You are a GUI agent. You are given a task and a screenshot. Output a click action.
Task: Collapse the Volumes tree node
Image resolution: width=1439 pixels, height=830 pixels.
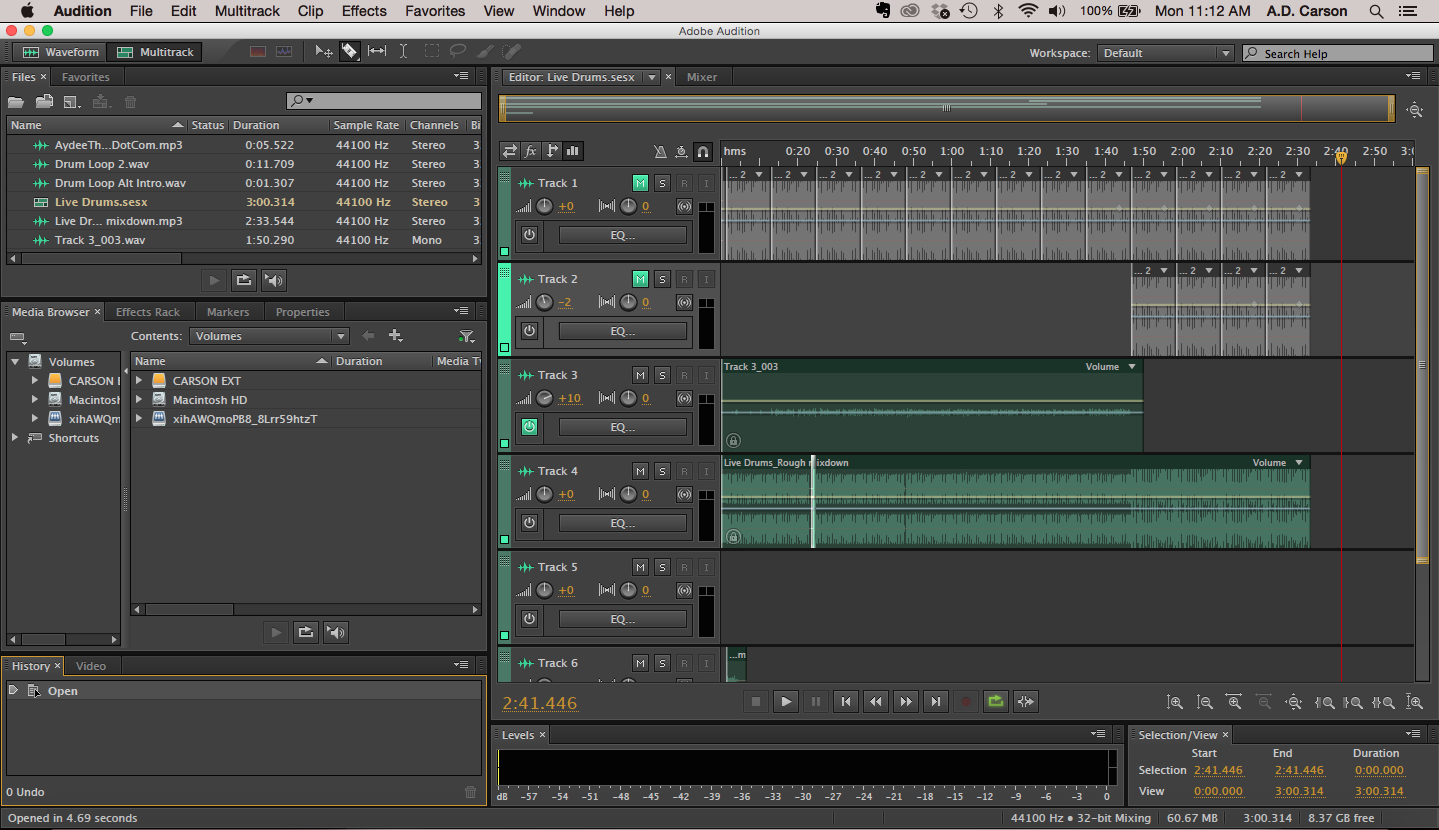[15, 362]
